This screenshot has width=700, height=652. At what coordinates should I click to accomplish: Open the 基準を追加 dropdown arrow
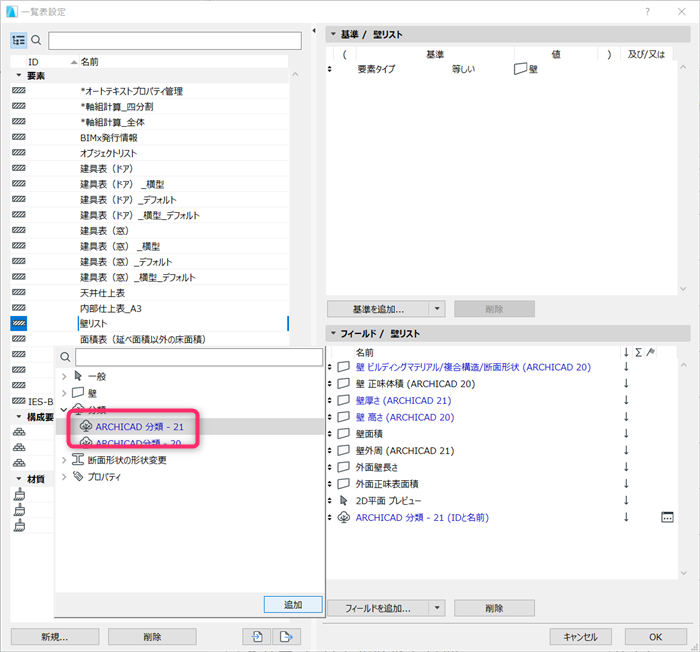click(437, 309)
